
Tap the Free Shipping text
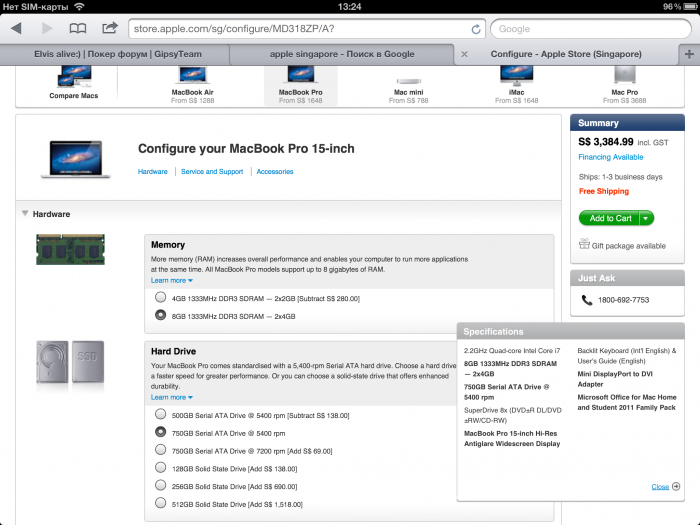(604, 191)
